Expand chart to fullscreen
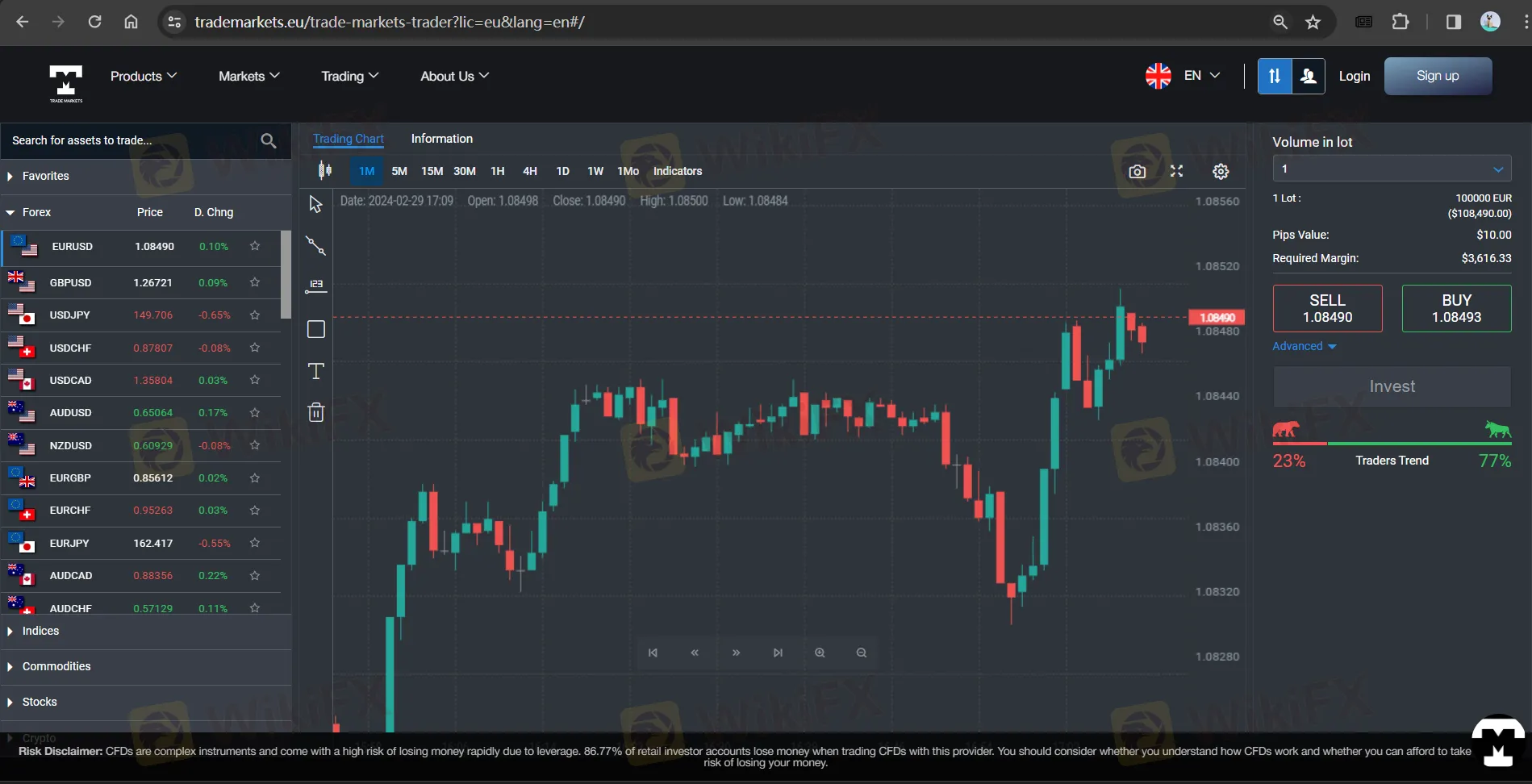 tap(1176, 171)
